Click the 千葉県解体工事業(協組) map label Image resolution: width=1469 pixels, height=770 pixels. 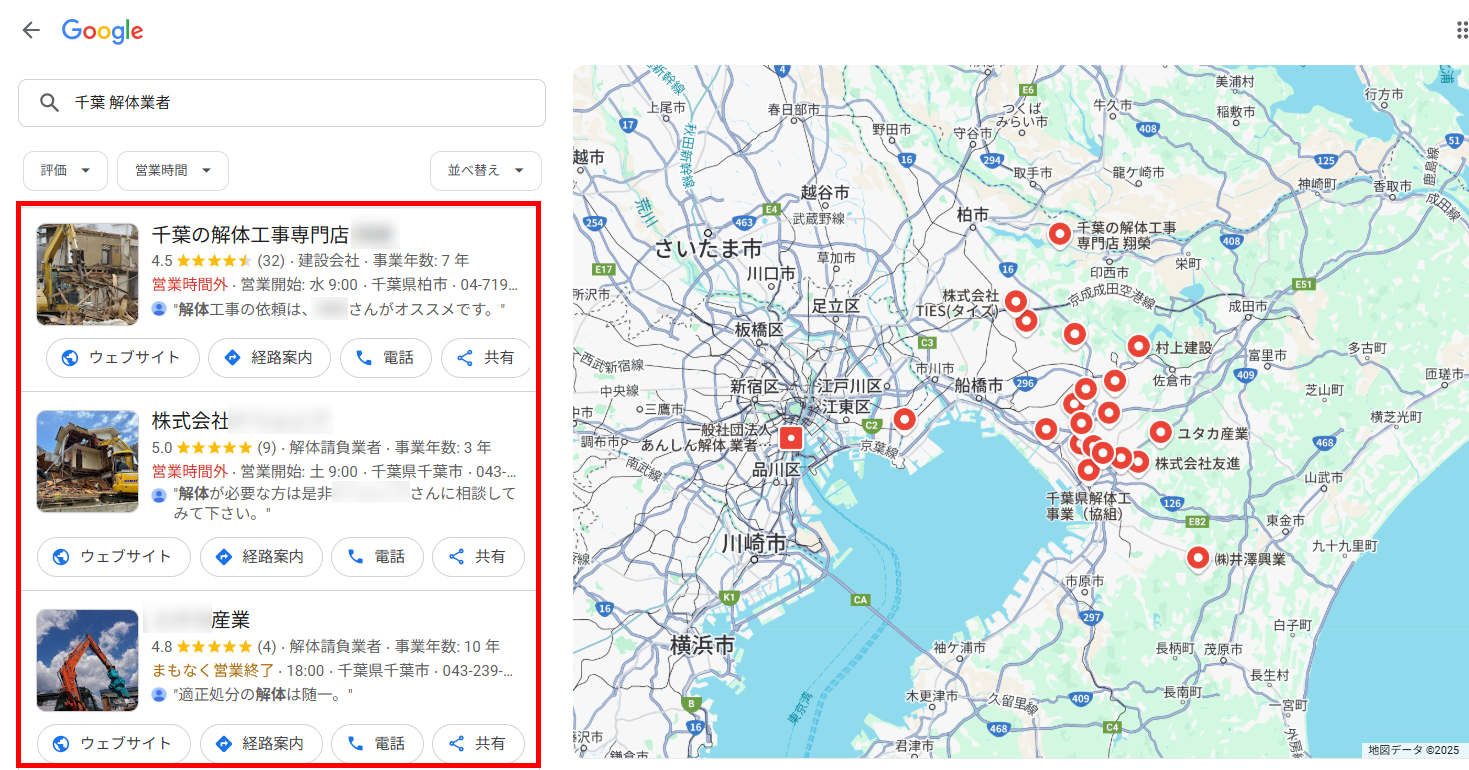1088,506
